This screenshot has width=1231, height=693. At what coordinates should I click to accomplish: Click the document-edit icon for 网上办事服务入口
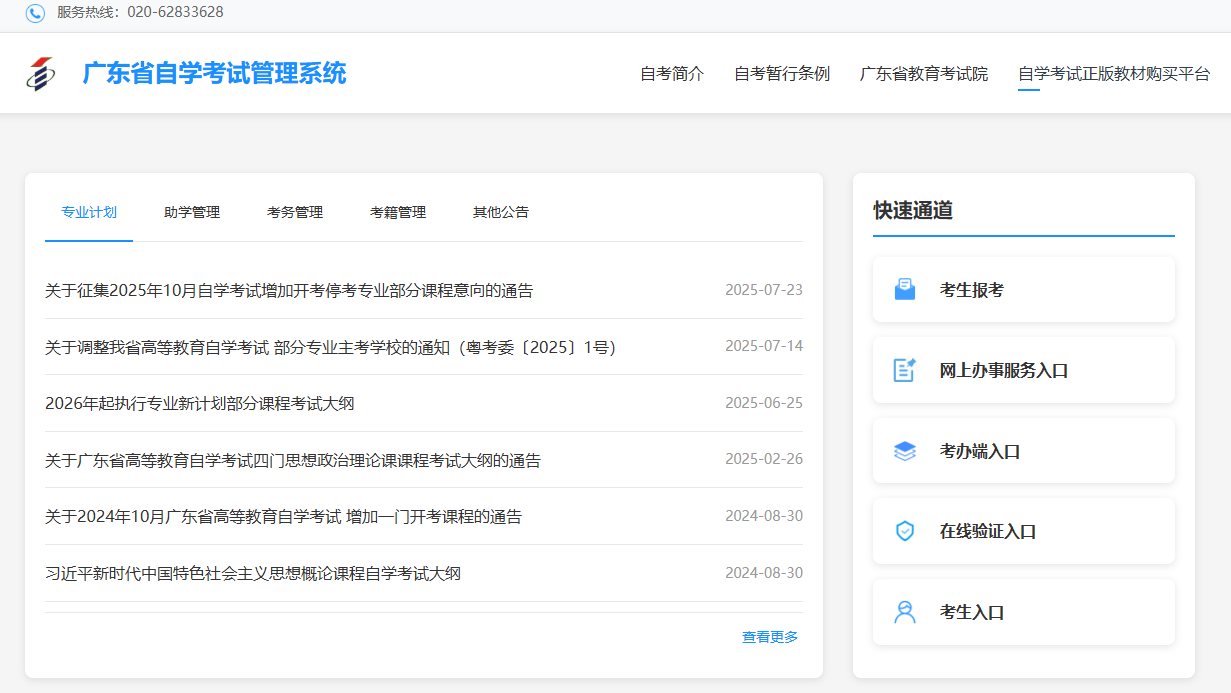904,370
